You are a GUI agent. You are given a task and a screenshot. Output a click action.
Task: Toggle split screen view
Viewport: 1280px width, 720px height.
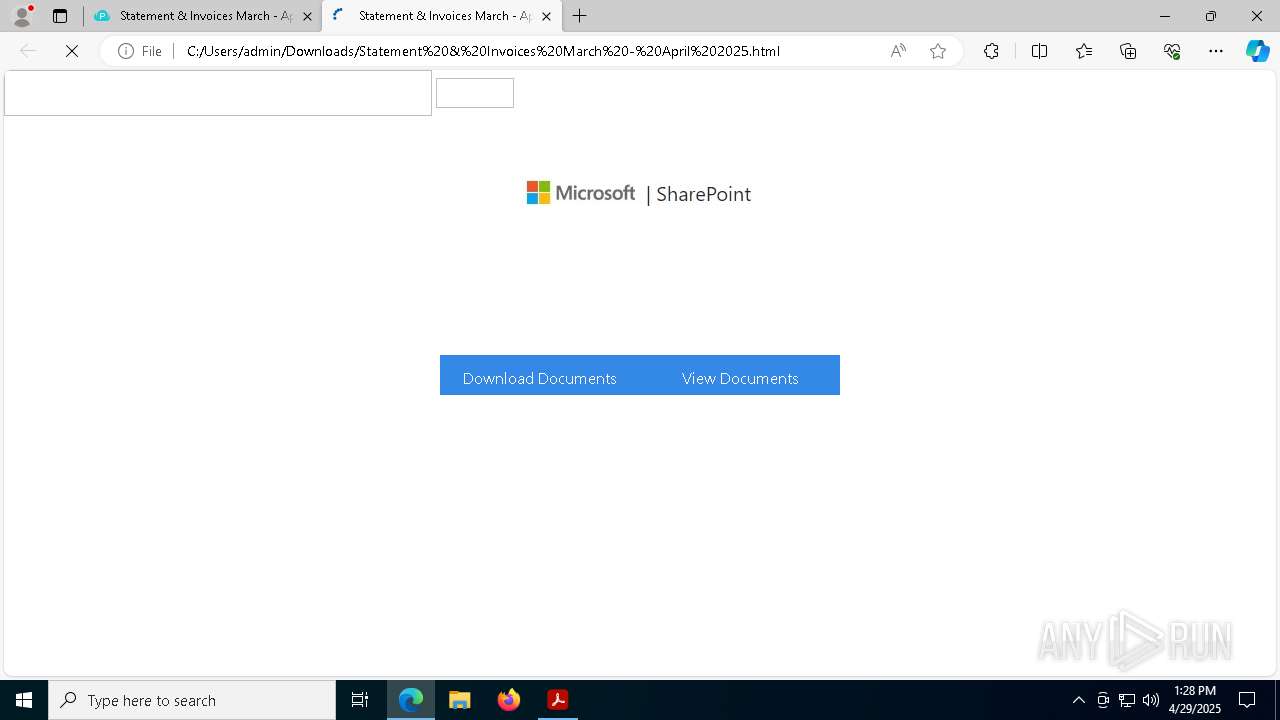(1039, 51)
